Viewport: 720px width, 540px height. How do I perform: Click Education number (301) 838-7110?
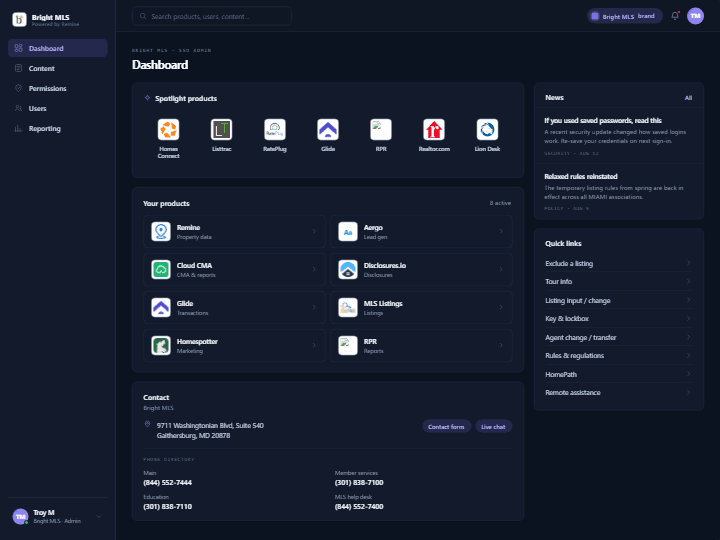pos(168,506)
